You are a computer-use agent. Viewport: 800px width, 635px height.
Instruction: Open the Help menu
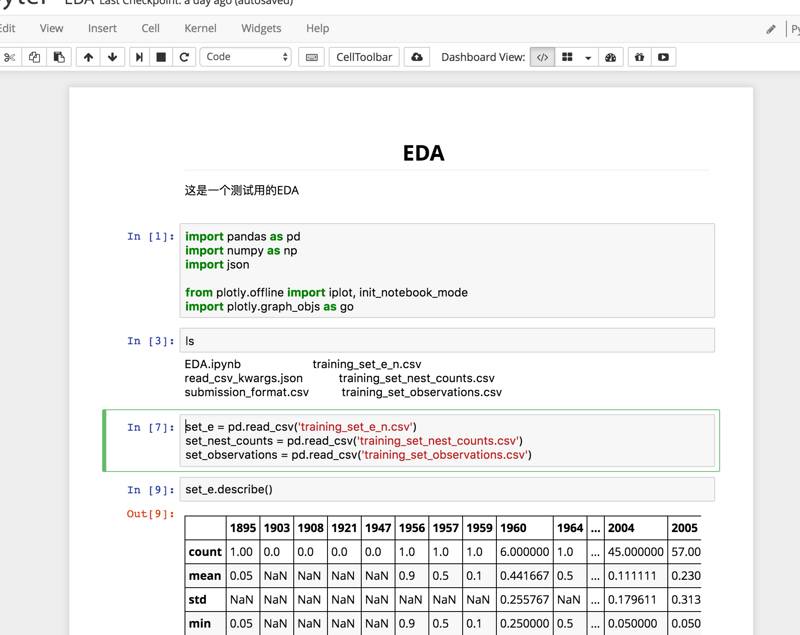coord(317,28)
